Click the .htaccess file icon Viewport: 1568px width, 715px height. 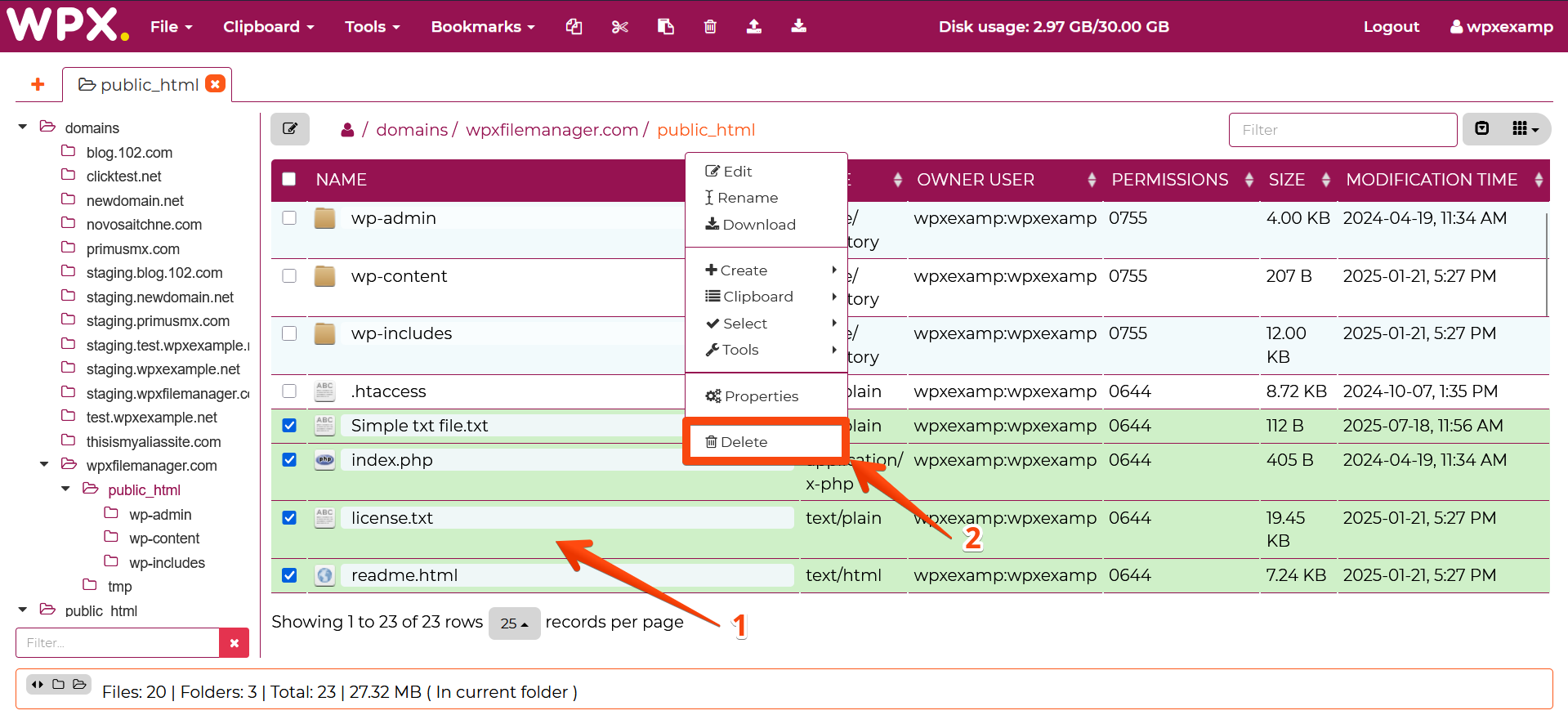325,391
